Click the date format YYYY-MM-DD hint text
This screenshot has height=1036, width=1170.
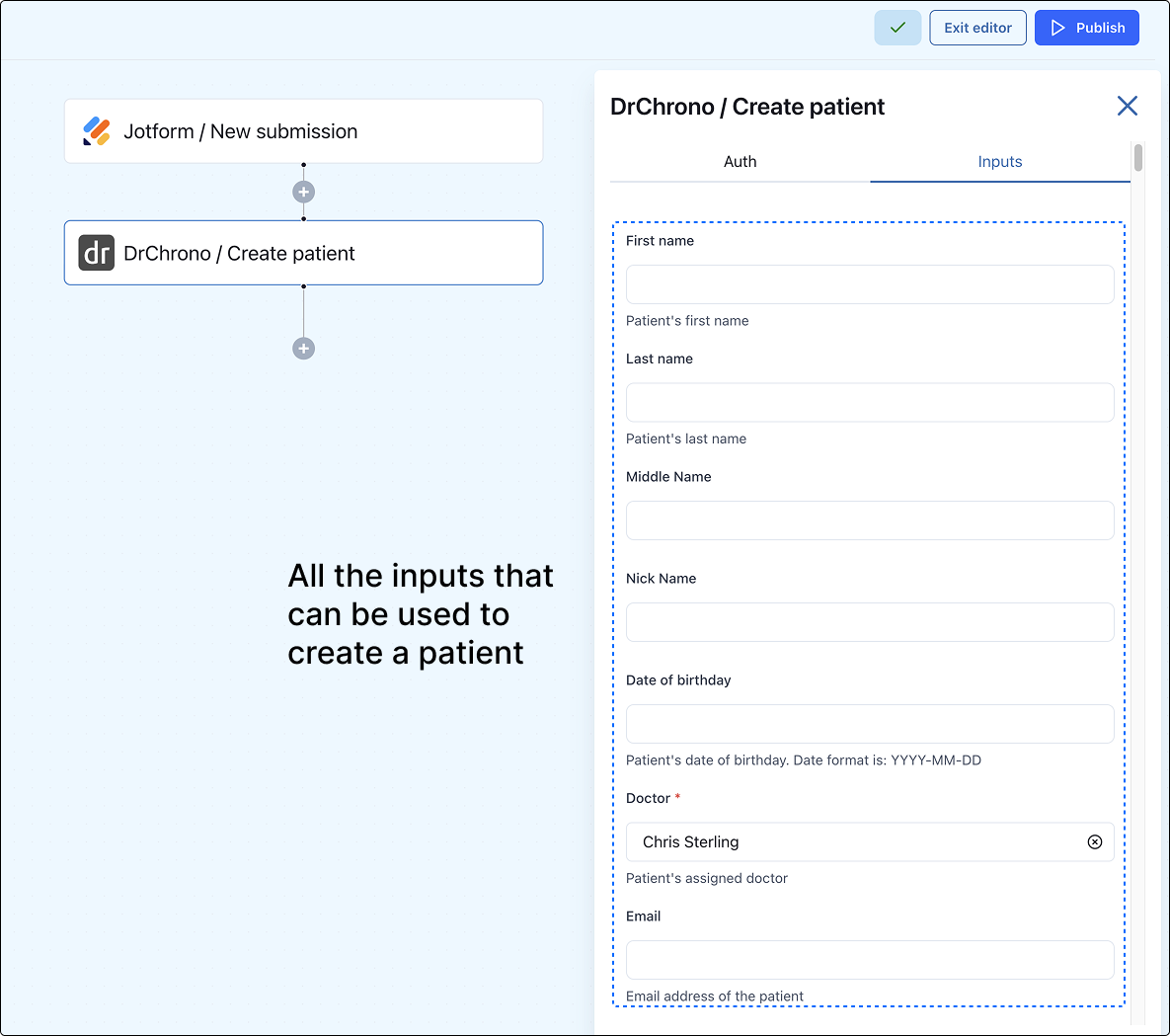click(804, 760)
